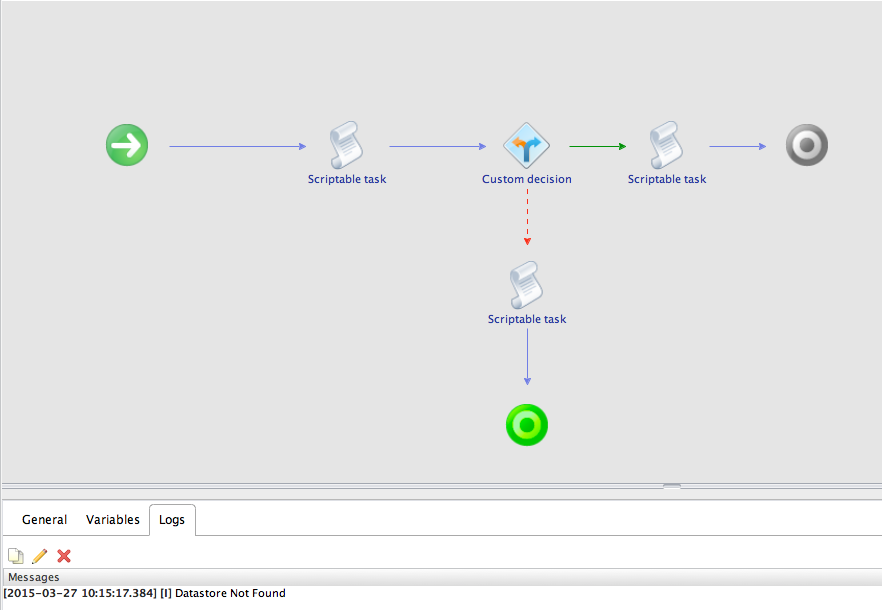Click the green start arrow node
Screen dimensions: 882x610
pos(127,145)
